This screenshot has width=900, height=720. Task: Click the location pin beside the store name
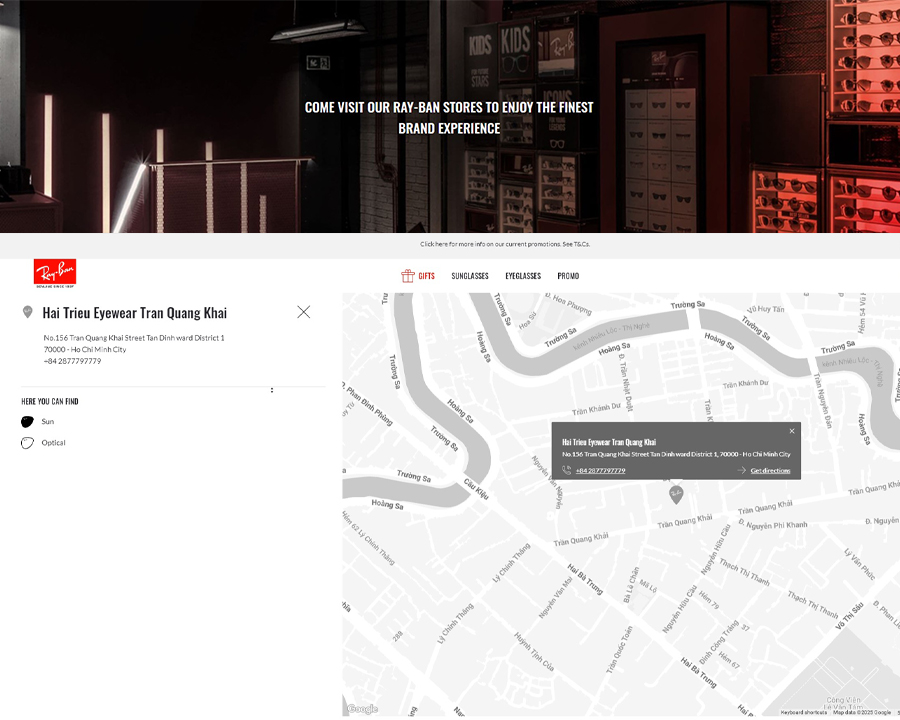[x=27, y=311]
